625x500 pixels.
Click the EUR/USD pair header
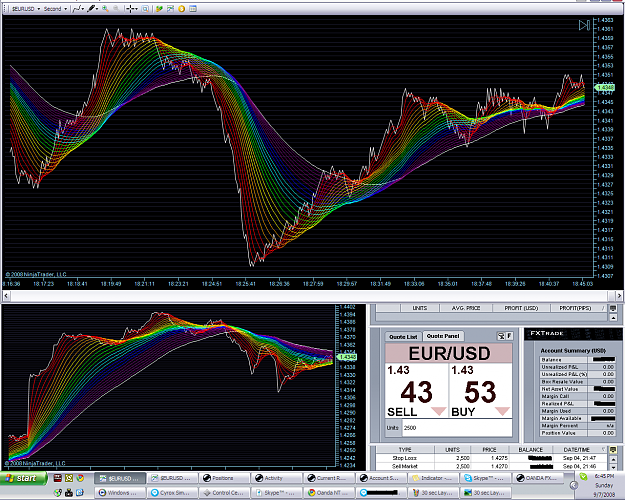(449, 353)
